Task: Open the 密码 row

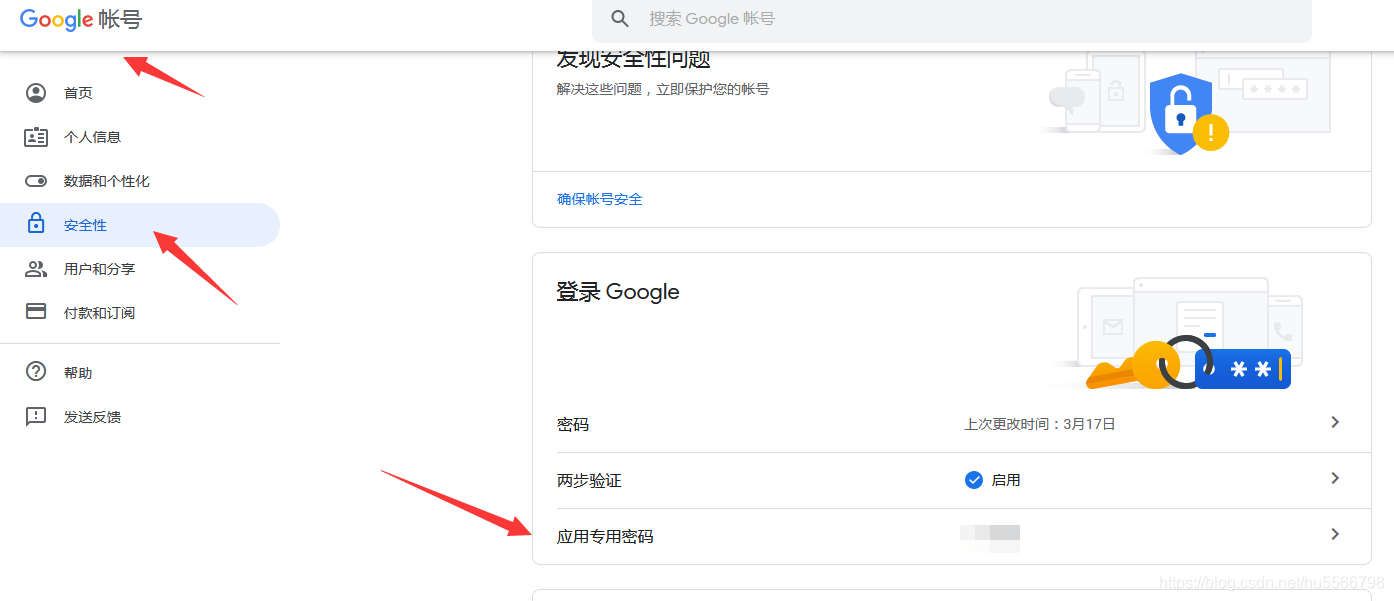Action: pos(951,424)
